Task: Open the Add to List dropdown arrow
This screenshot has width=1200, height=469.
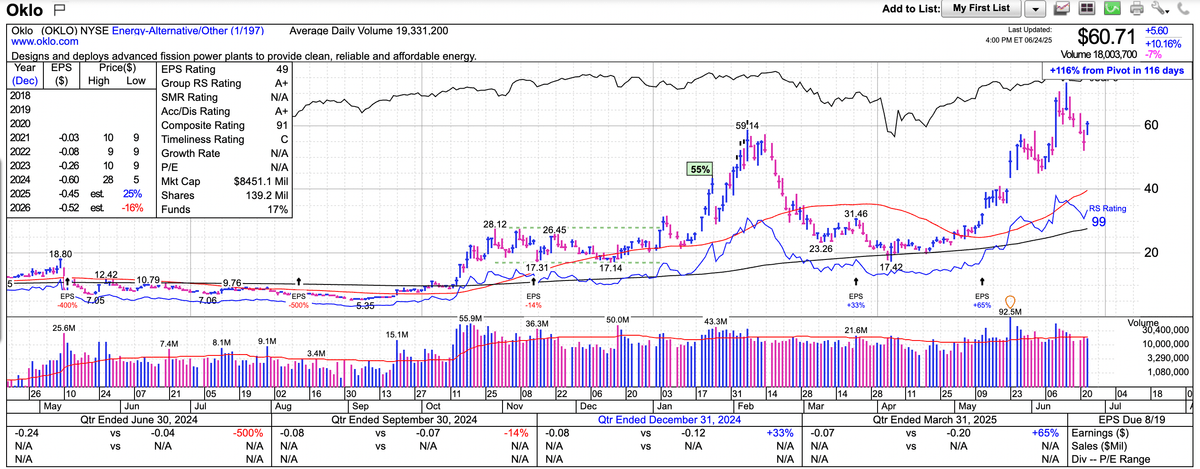Action: click(x=1036, y=9)
